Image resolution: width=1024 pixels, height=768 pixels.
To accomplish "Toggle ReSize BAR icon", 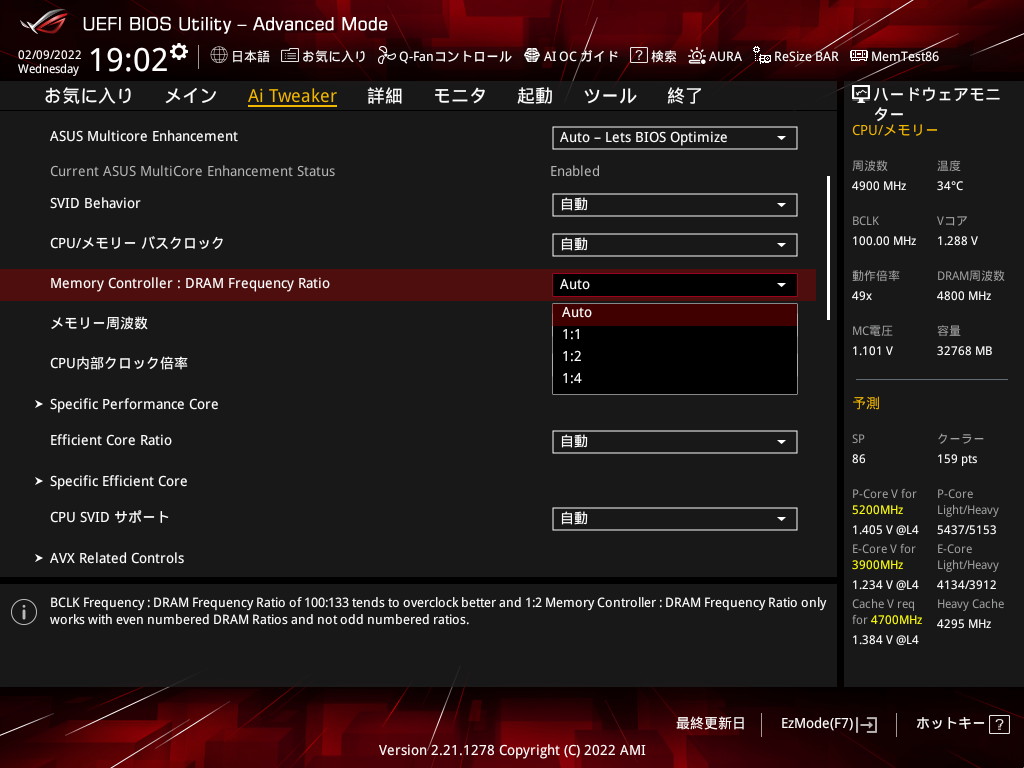I will [x=761, y=56].
